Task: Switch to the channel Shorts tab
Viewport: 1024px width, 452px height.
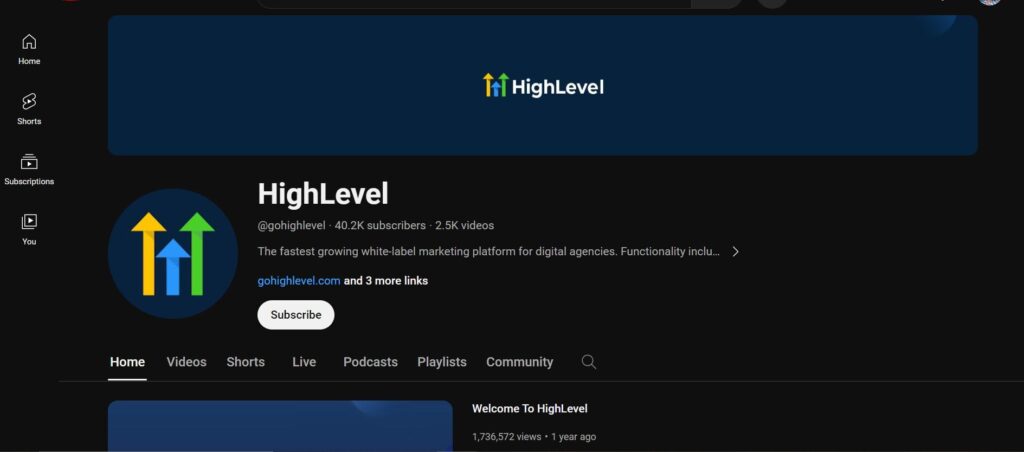Action: 246,362
